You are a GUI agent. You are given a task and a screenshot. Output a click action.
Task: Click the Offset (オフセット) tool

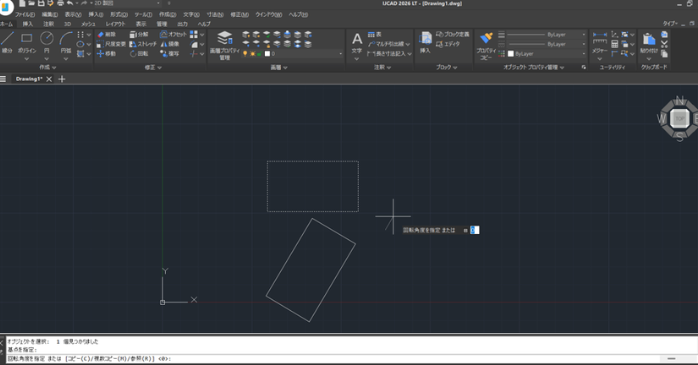click(173, 34)
